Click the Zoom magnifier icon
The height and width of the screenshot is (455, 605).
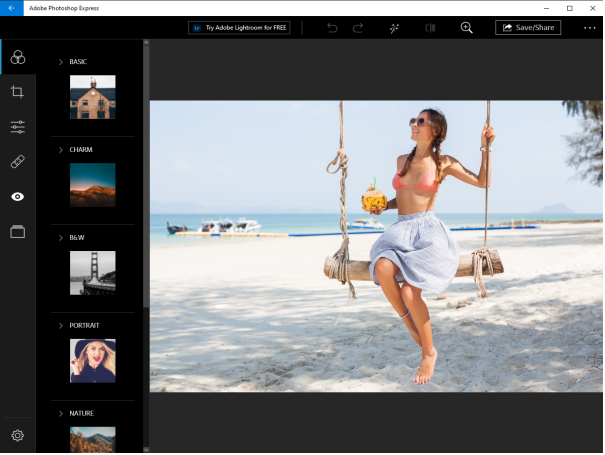(466, 28)
